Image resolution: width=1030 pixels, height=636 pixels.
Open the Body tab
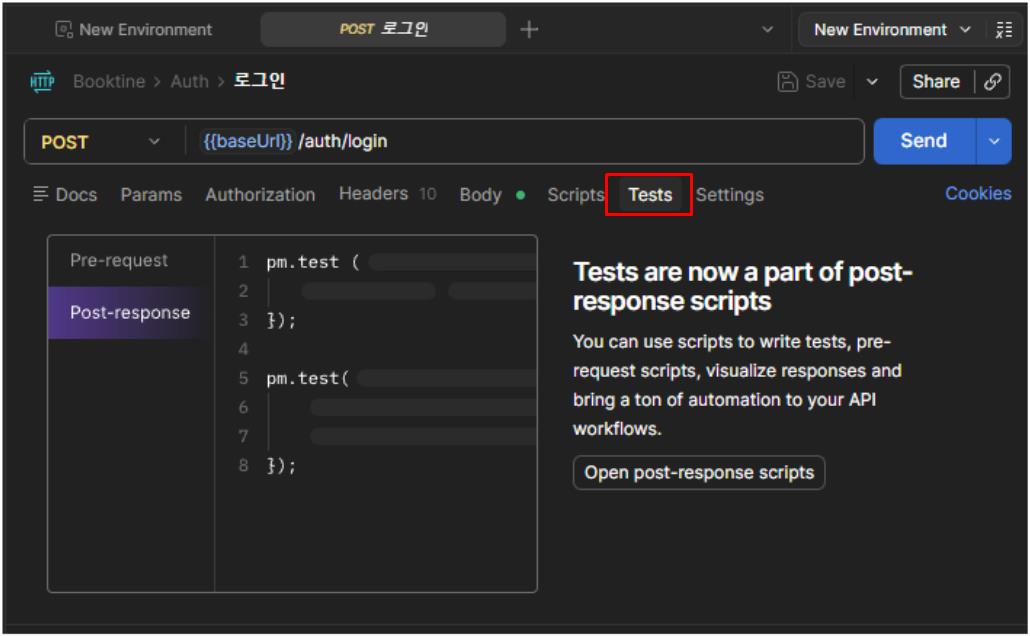(492, 194)
